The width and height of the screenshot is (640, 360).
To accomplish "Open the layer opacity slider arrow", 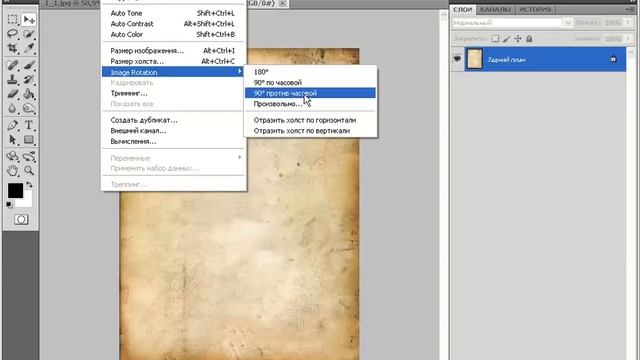I will click(x=628, y=23).
